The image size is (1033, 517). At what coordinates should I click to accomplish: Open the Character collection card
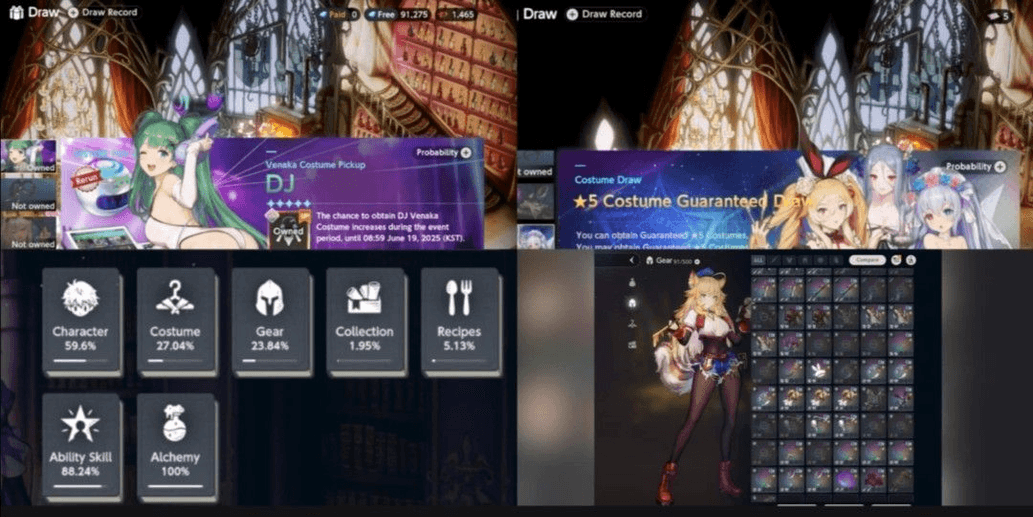(81, 319)
